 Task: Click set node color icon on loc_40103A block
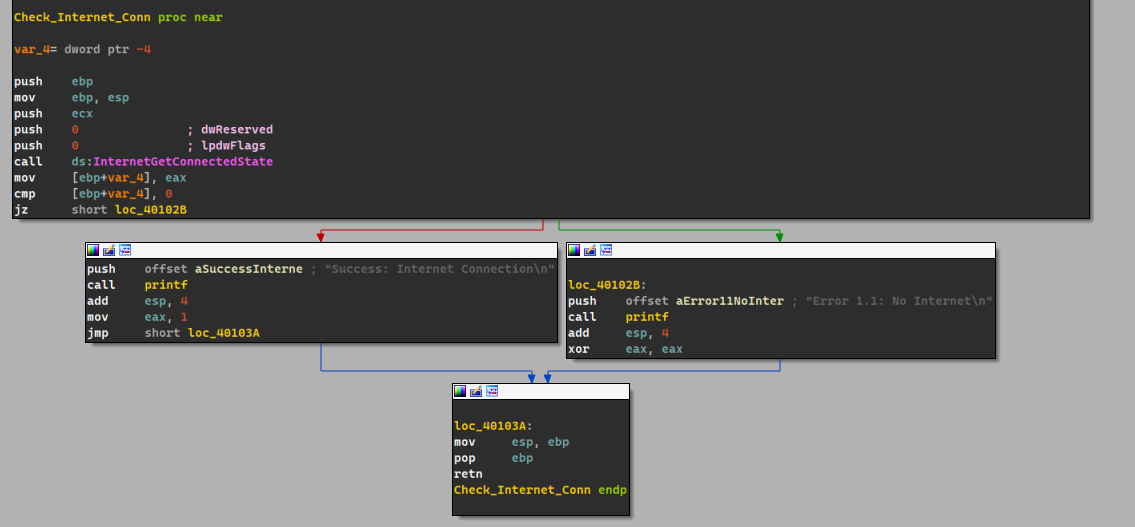click(x=460, y=391)
